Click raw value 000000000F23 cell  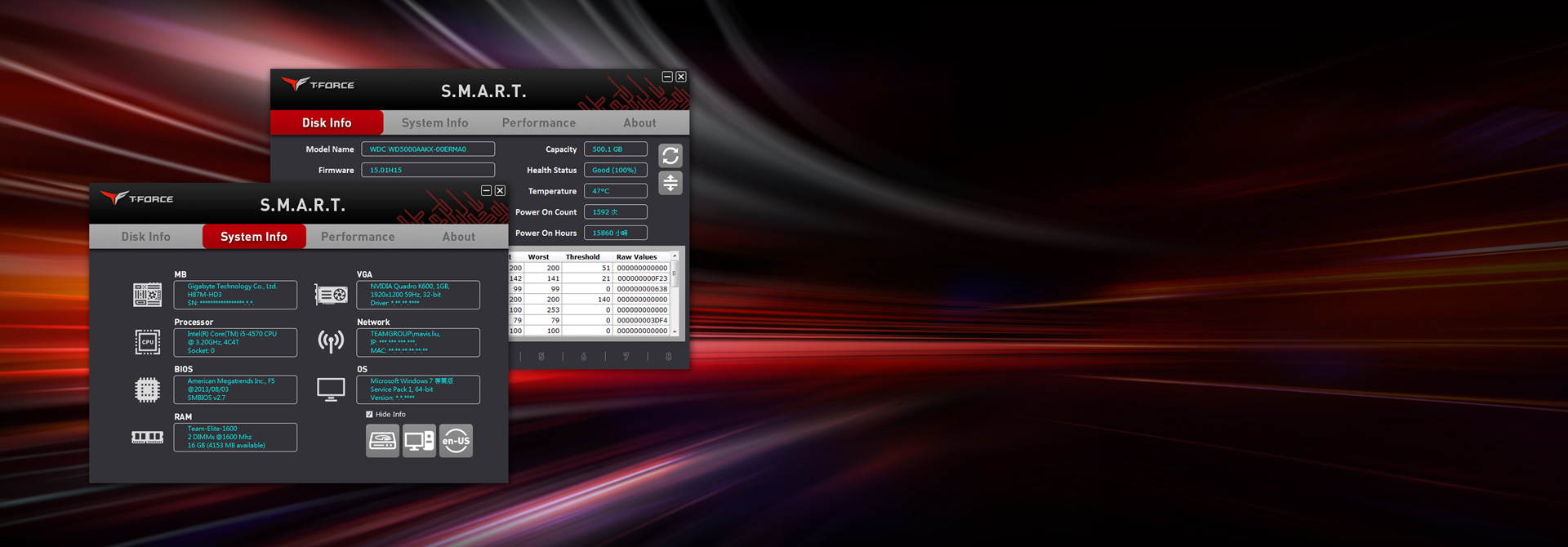[642, 278]
